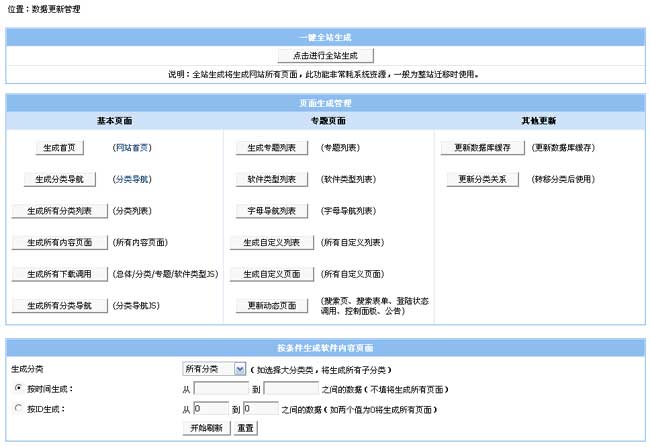
Task: Click the 字母导航列表 button
Action: [272, 211]
